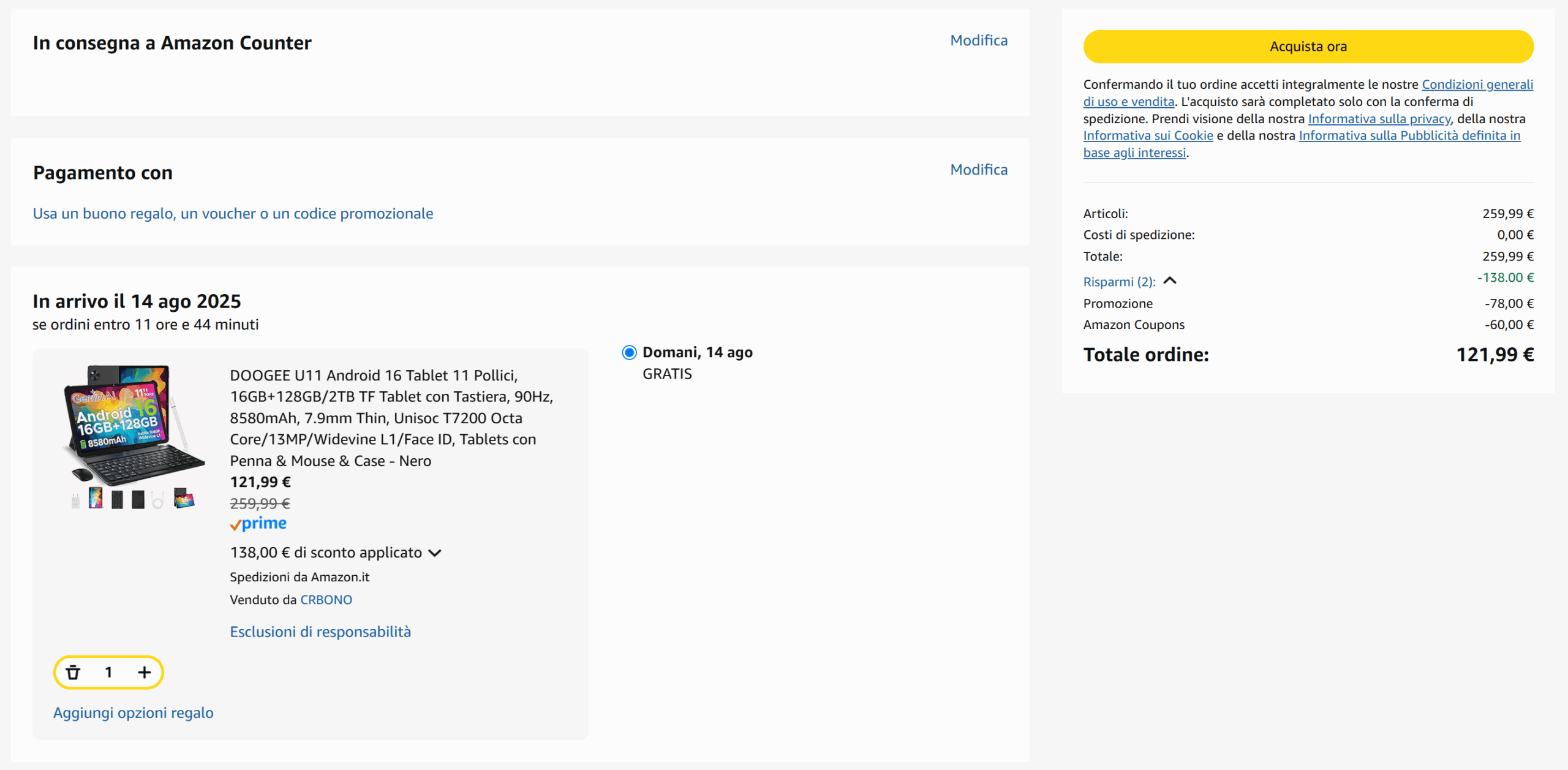Click the DOOGEE U11 product title text
This screenshot has height=770, width=1568.
coord(391,418)
